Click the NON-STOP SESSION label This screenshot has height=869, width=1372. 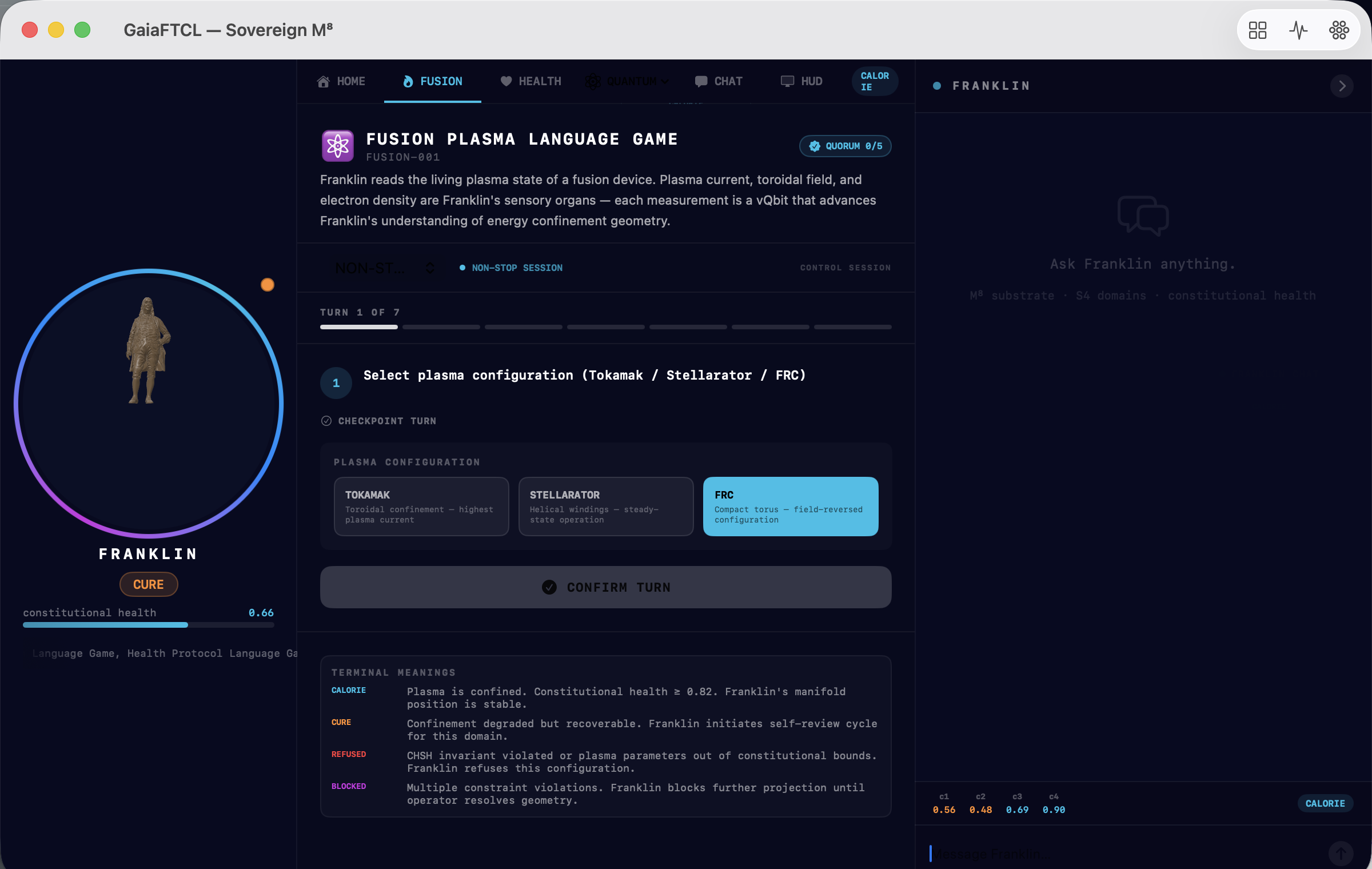[x=517, y=268]
